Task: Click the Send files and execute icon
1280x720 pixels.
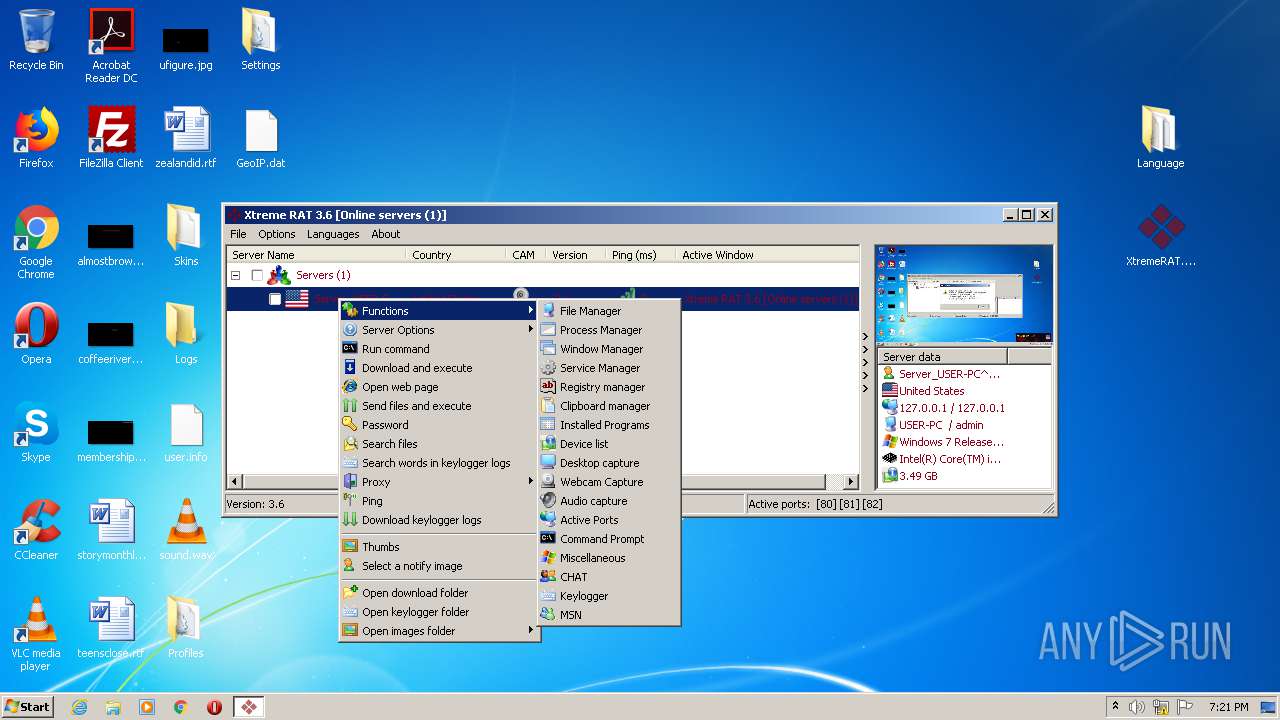Action: [350, 406]
